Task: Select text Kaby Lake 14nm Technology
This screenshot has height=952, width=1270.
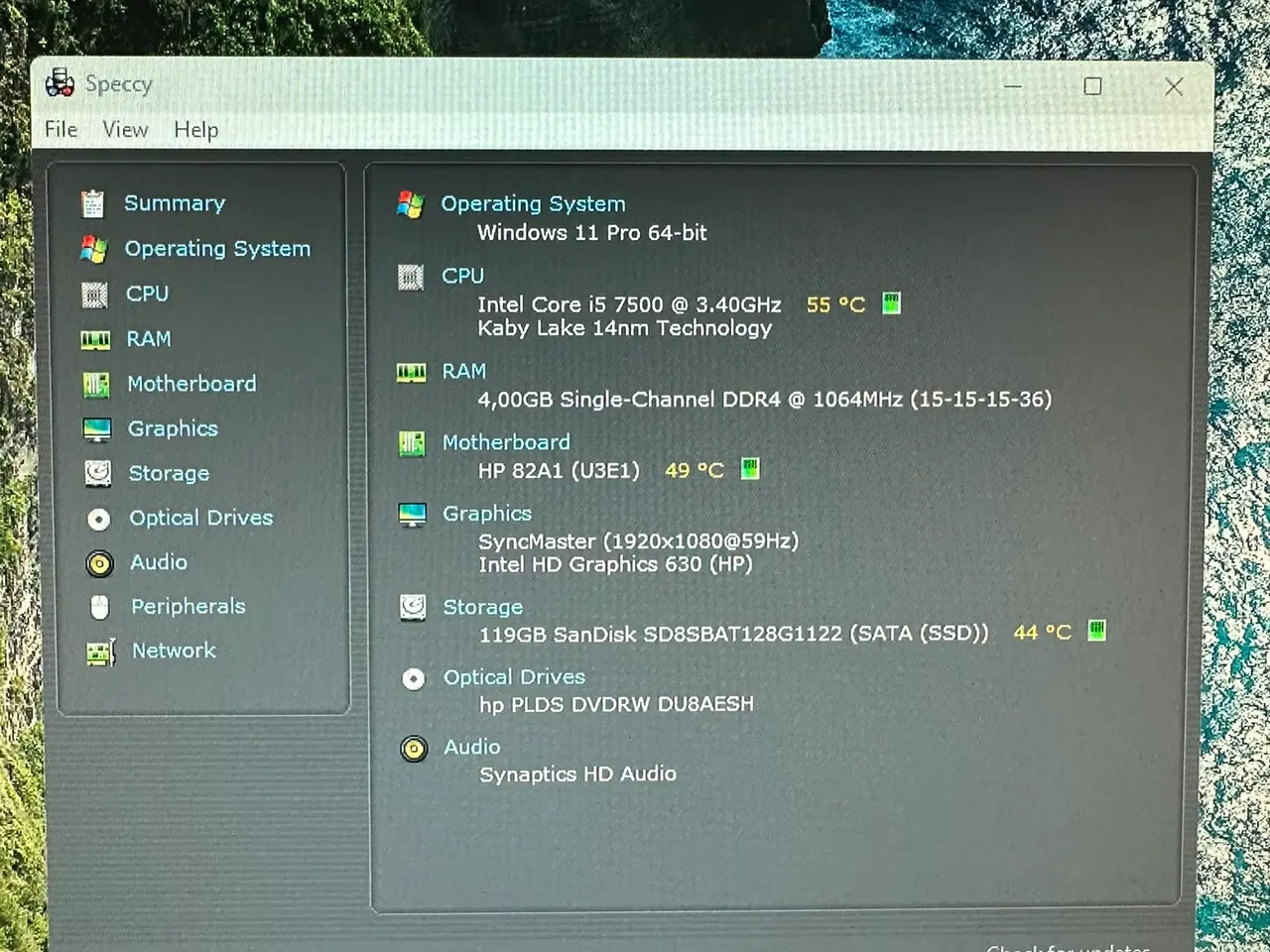Action: click(625, 328)
